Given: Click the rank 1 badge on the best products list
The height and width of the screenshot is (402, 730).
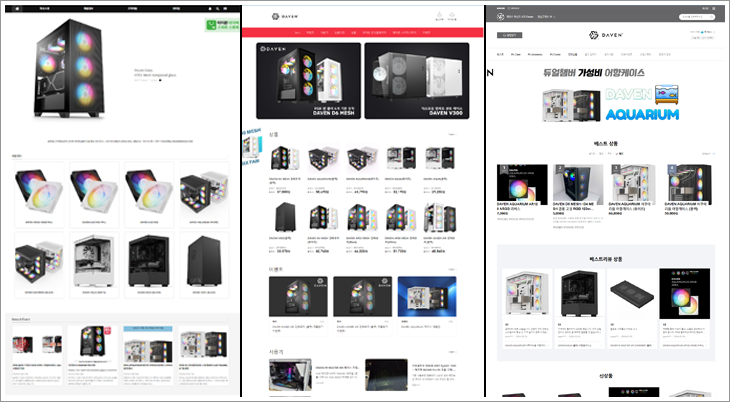Looking at the screenshot, I should [x=504, y=169].
